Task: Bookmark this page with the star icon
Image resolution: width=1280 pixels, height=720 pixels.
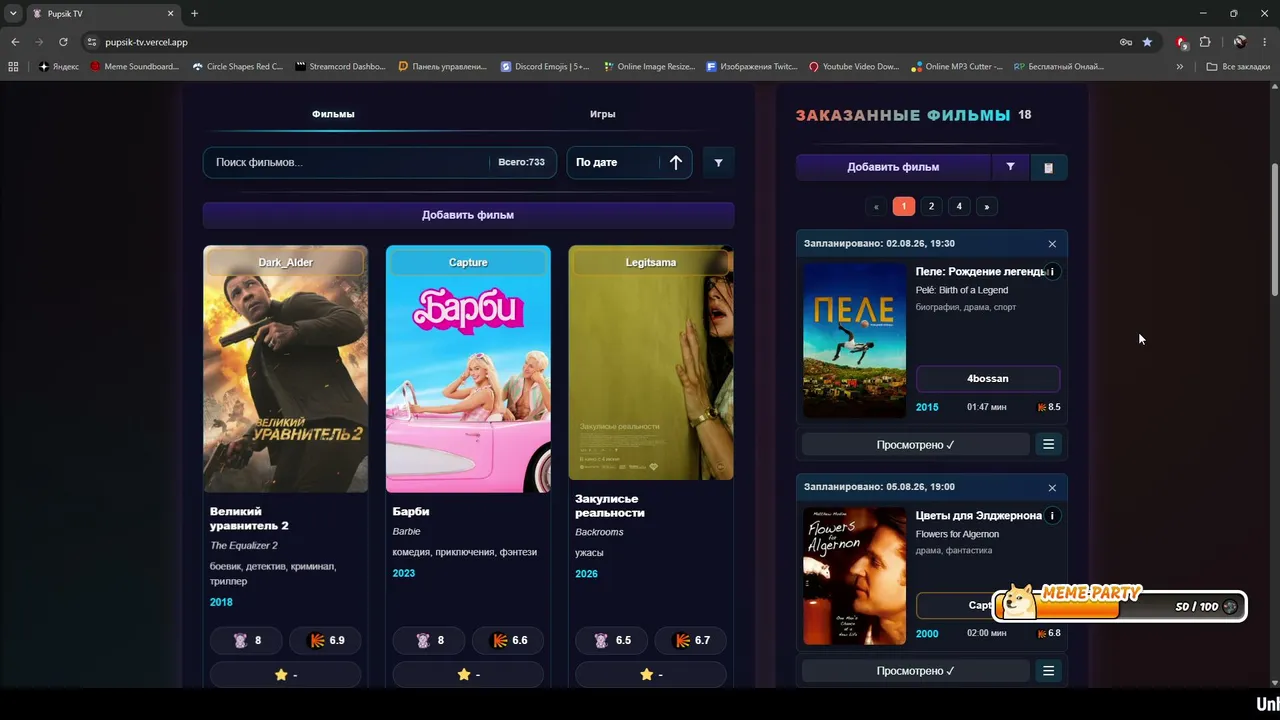Action: [1147, 42]
